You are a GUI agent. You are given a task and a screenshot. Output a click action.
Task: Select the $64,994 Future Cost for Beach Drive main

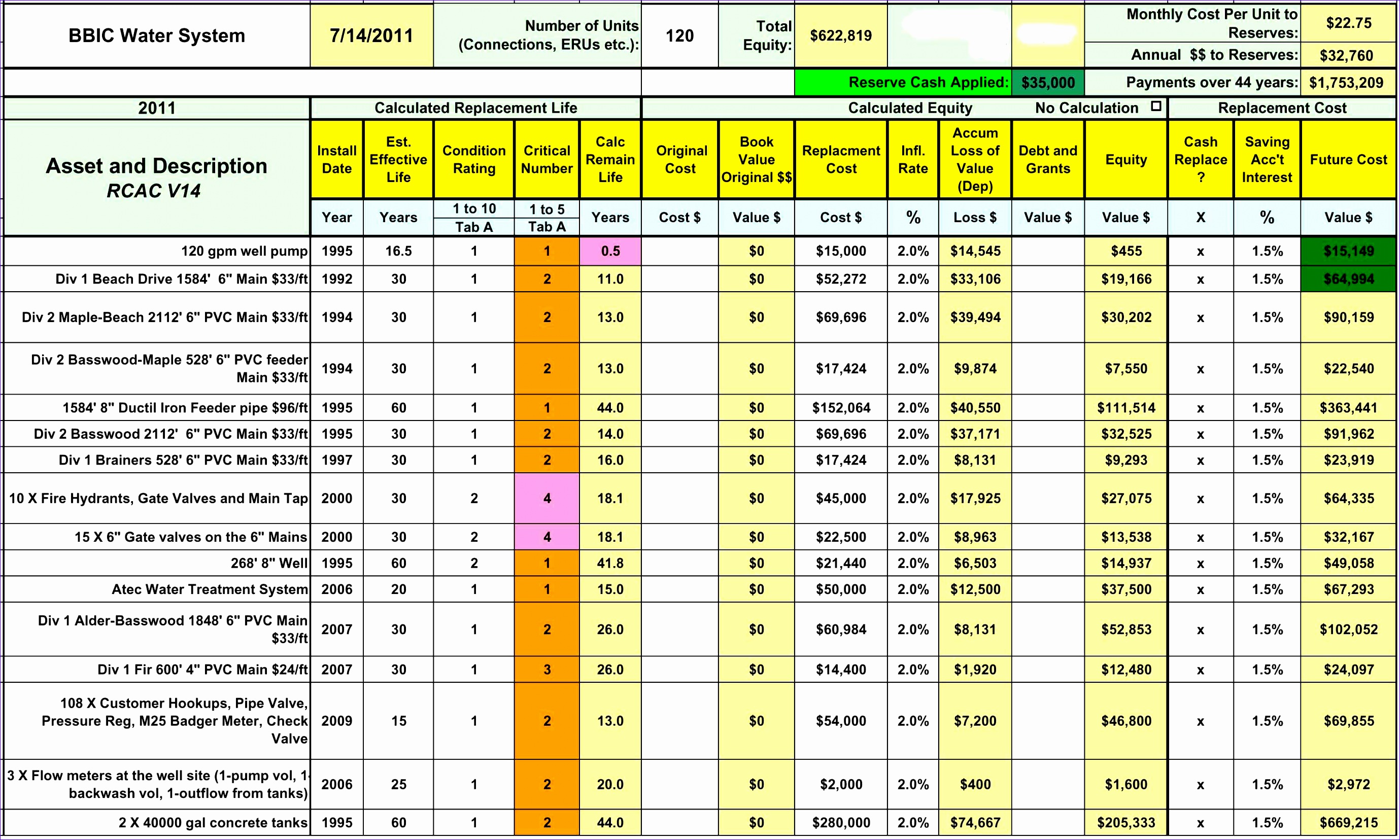point(1348,279)
